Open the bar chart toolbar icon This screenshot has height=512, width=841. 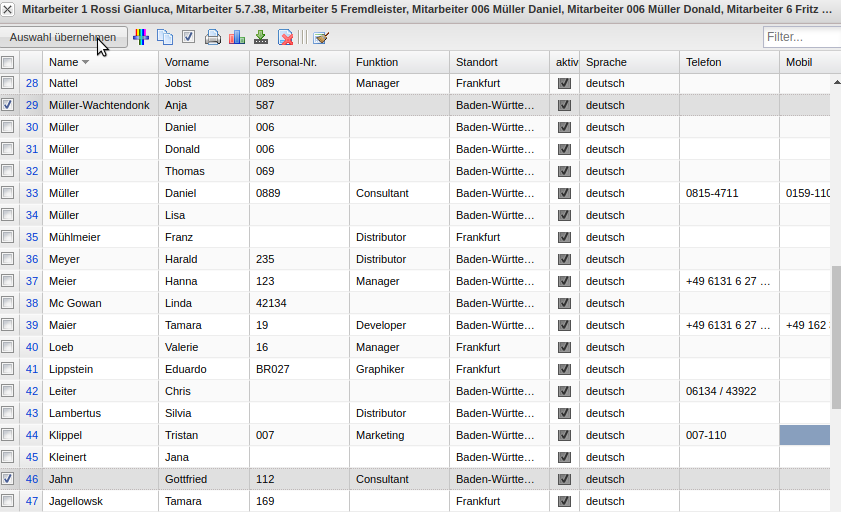[x=237, y=38]
